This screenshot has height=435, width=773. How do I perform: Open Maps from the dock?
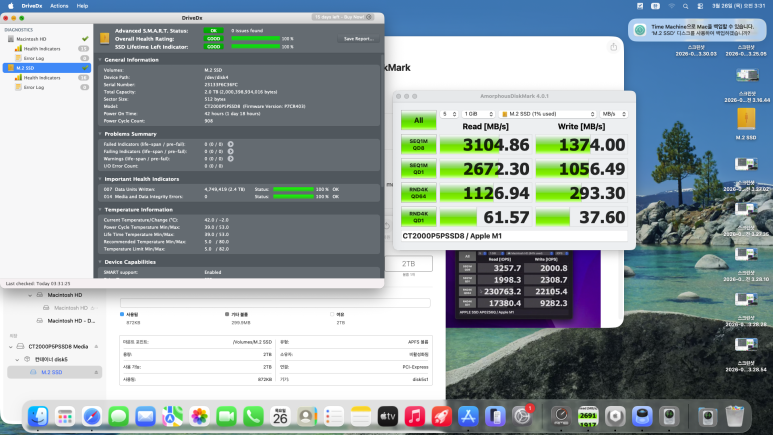[173, 417]
